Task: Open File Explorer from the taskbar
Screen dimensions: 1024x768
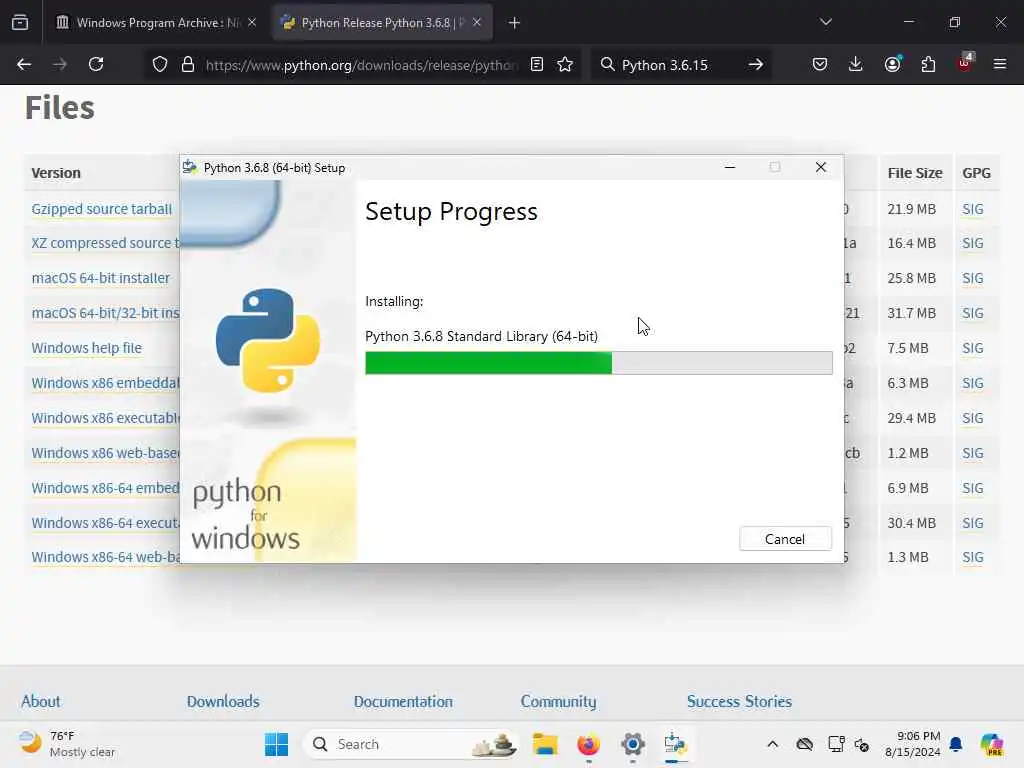Action: pos(545,744)
